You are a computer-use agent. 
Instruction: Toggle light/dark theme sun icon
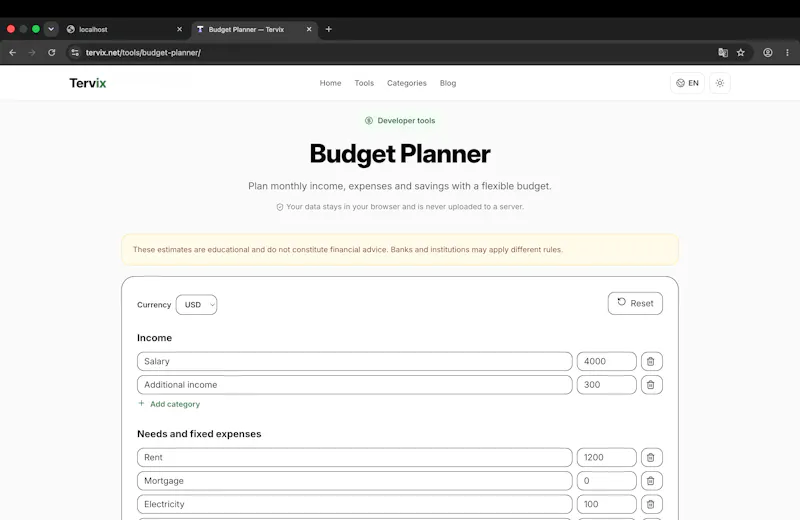(719, 83)
